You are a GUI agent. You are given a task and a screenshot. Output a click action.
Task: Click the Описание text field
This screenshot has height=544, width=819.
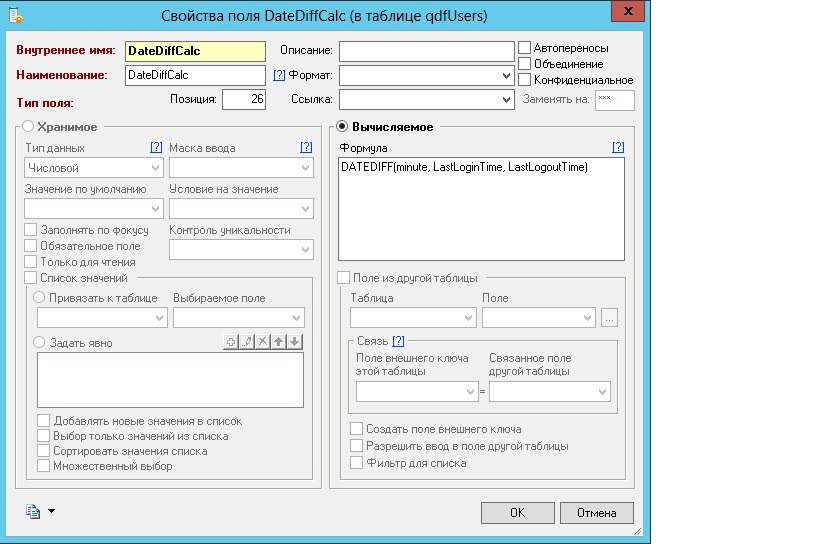tap(425, 50)
